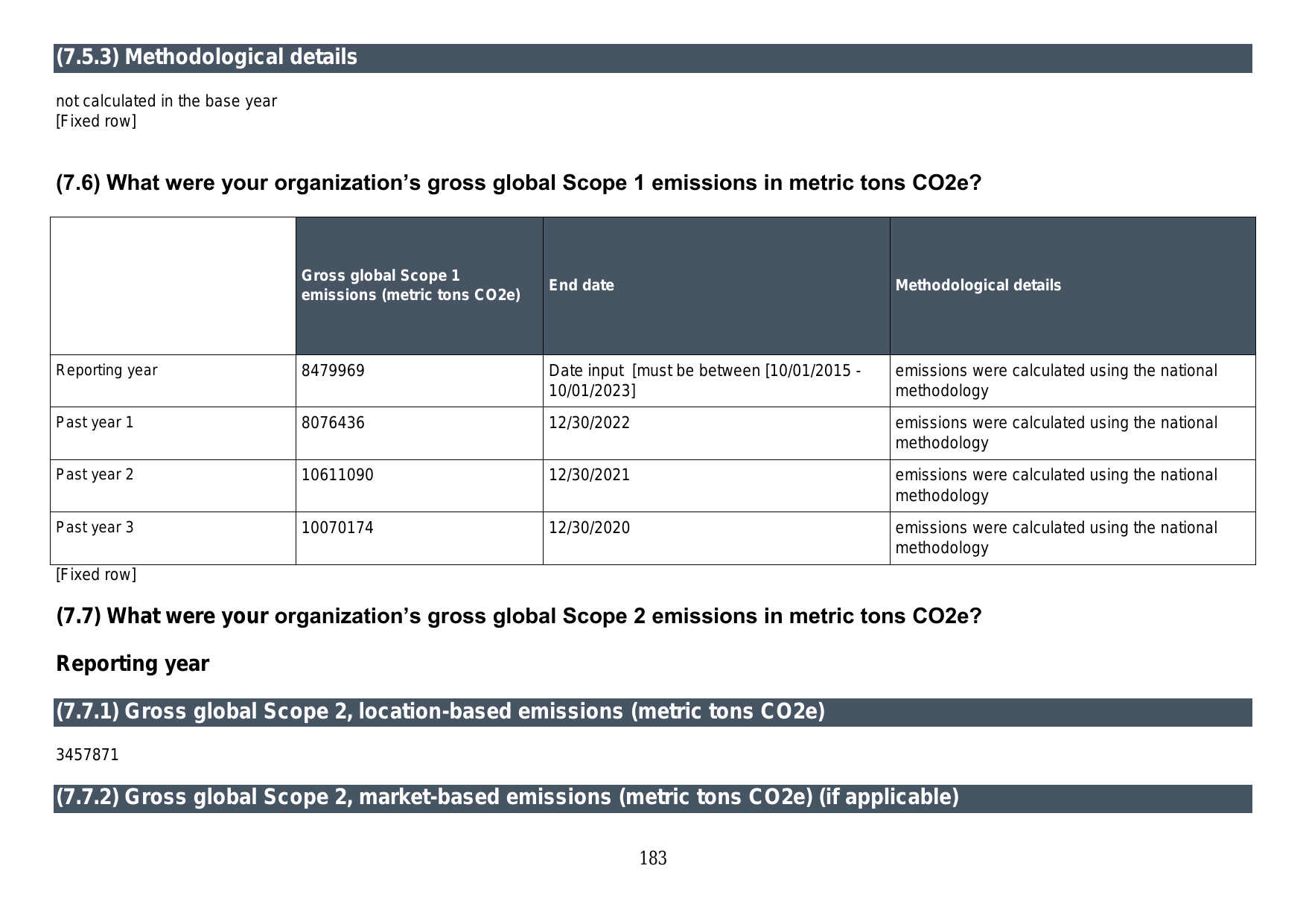Screen dimensions: 1306x924
Task: Select the 'Past year 1' row label
Action: pos(95,422)
